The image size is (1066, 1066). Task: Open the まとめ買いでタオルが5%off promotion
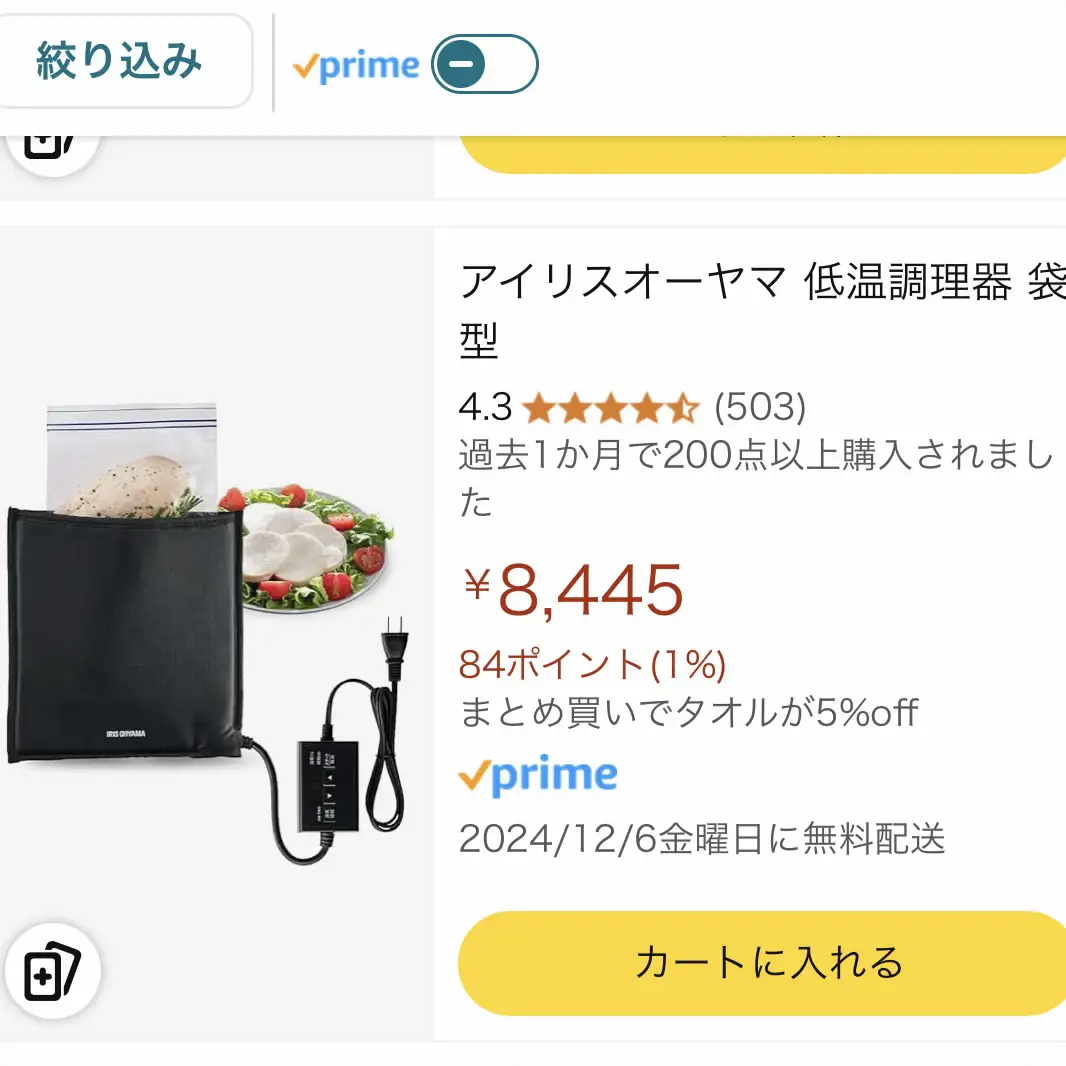pyautogui.click(x=688, y=713)
